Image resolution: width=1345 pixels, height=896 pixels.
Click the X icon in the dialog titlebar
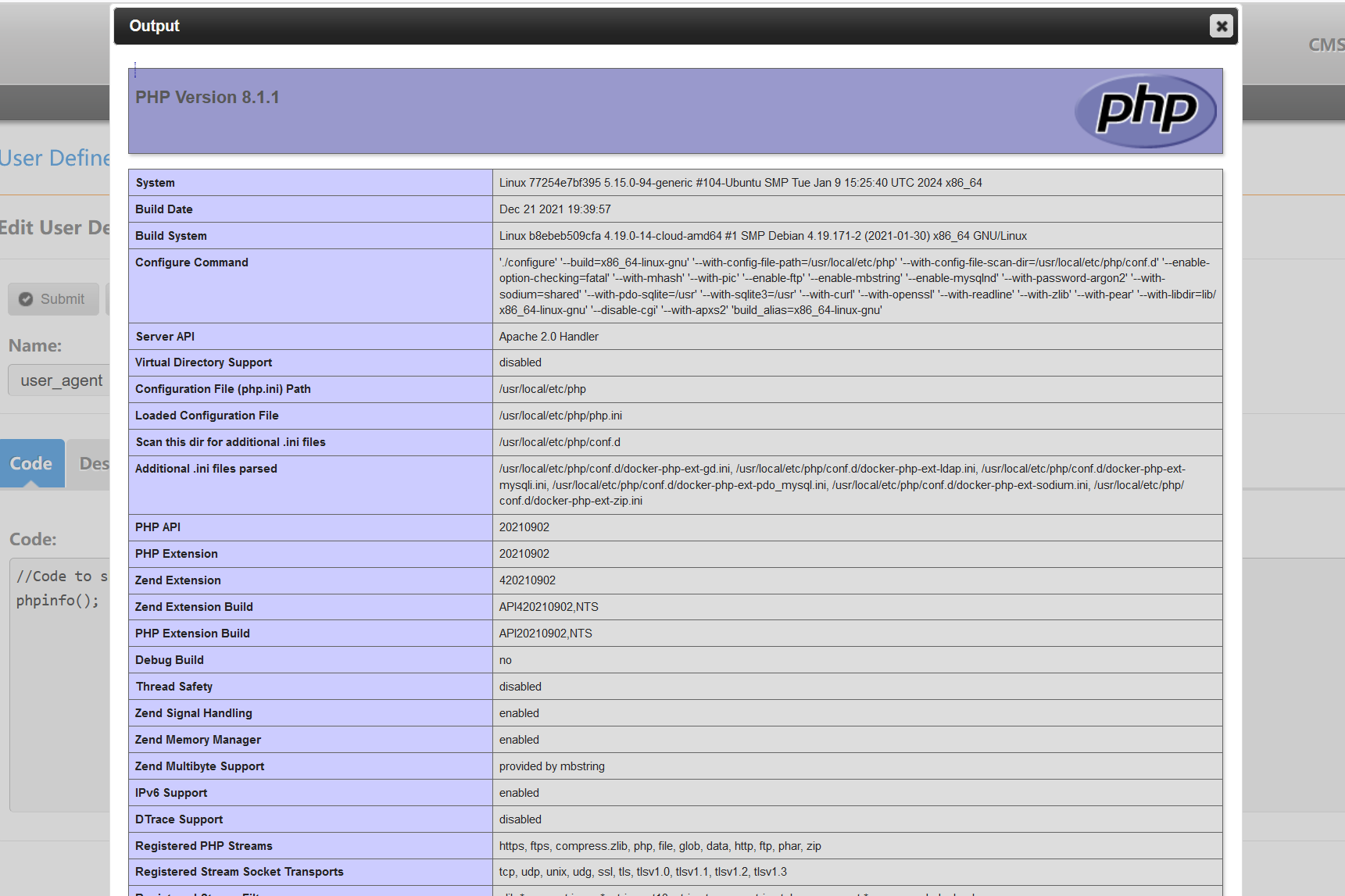(x=1221, y=26)
